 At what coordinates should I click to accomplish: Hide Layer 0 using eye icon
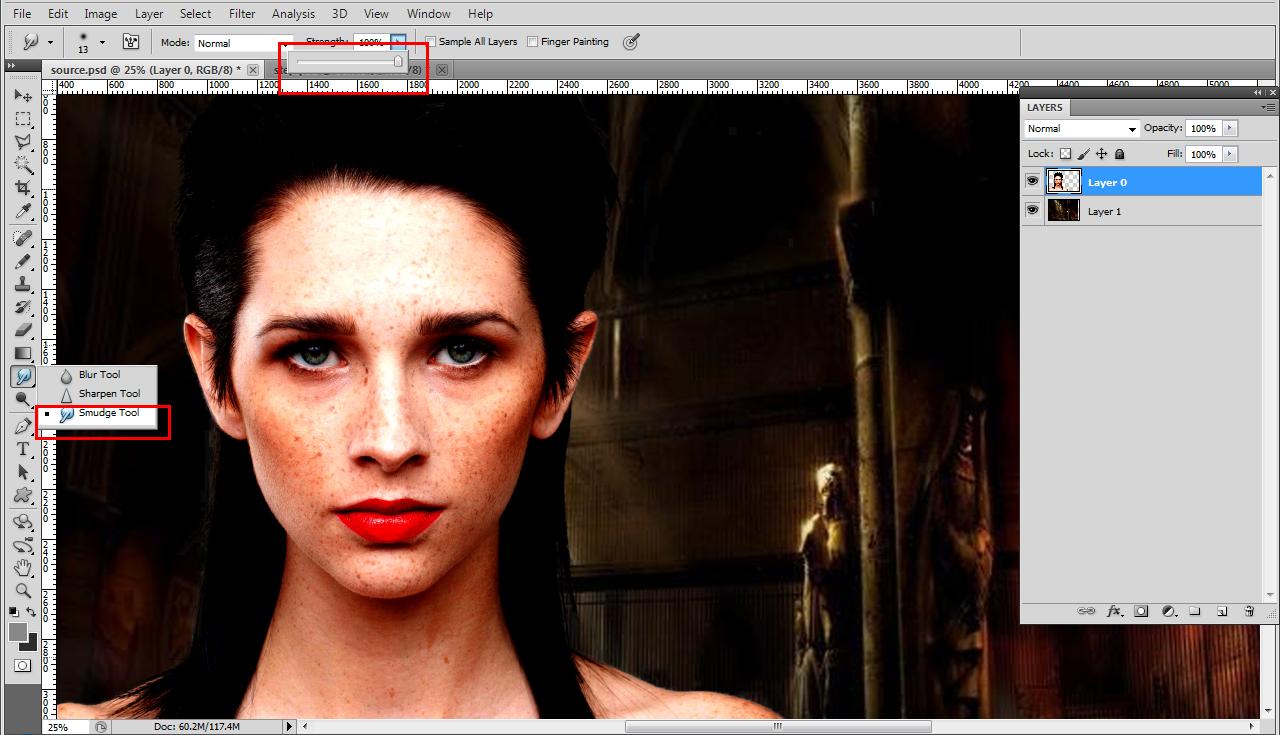[x=1032, y=182]
